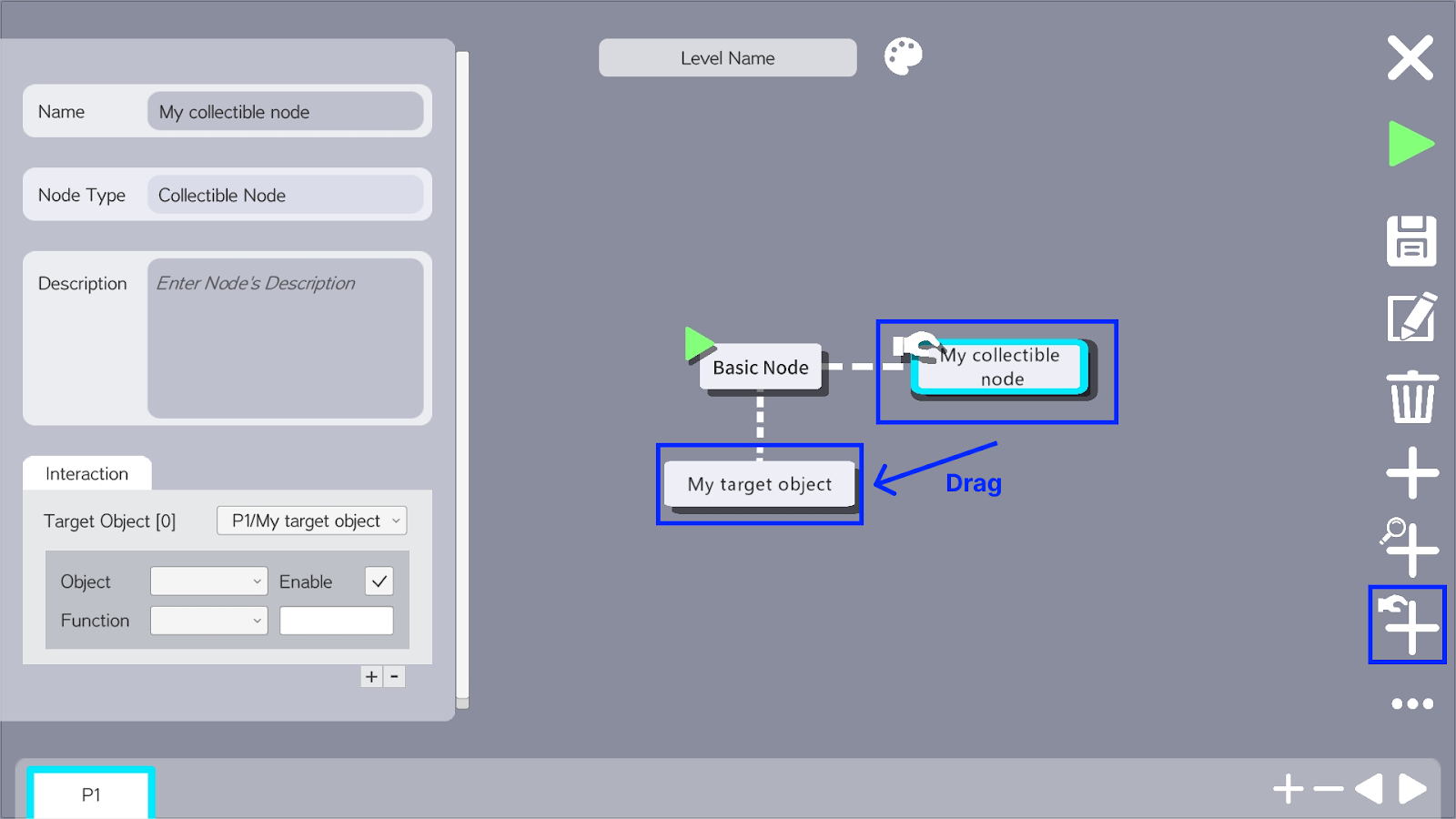Open more options with the three dots icon

click(1412, 703)
